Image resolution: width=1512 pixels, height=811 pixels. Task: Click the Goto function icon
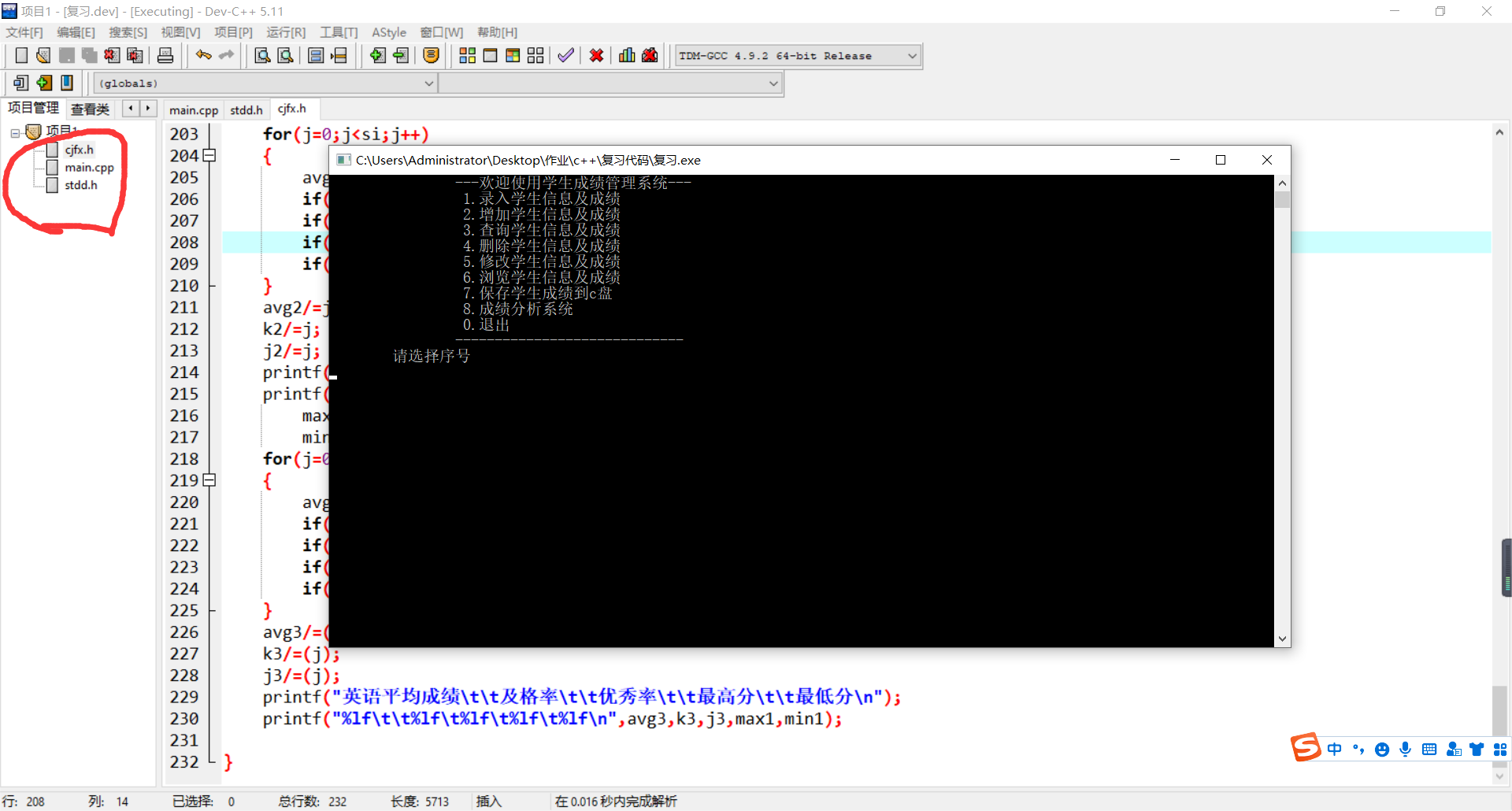[316, 55]
